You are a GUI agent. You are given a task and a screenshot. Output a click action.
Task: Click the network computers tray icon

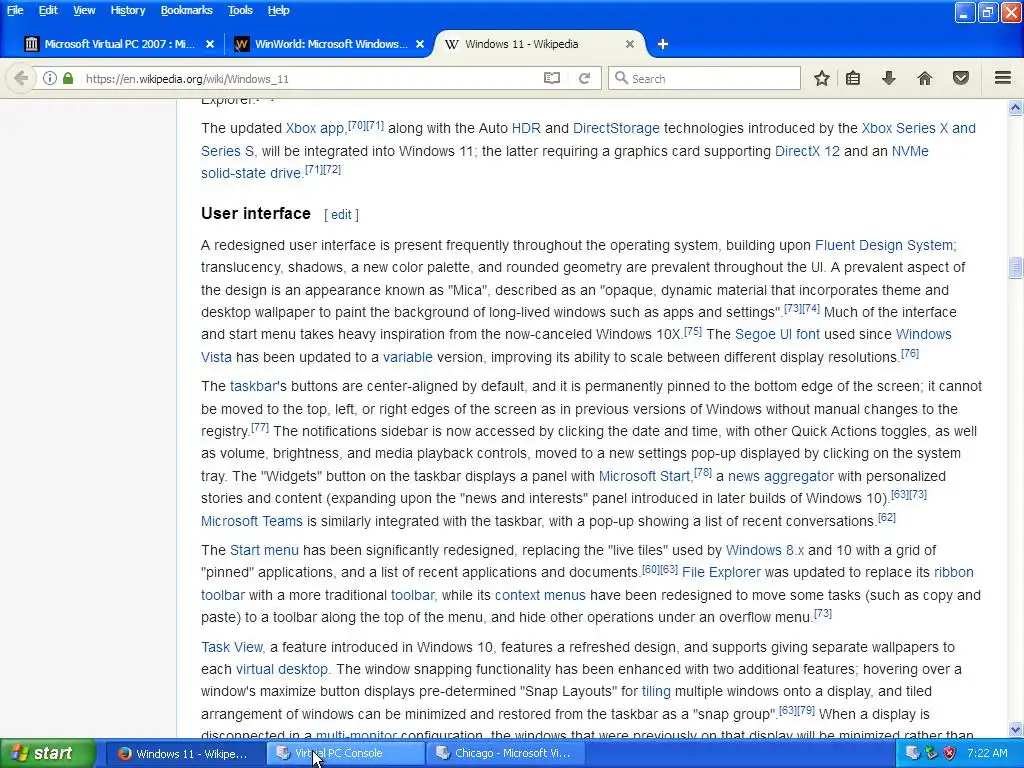(x=913, y=753)
